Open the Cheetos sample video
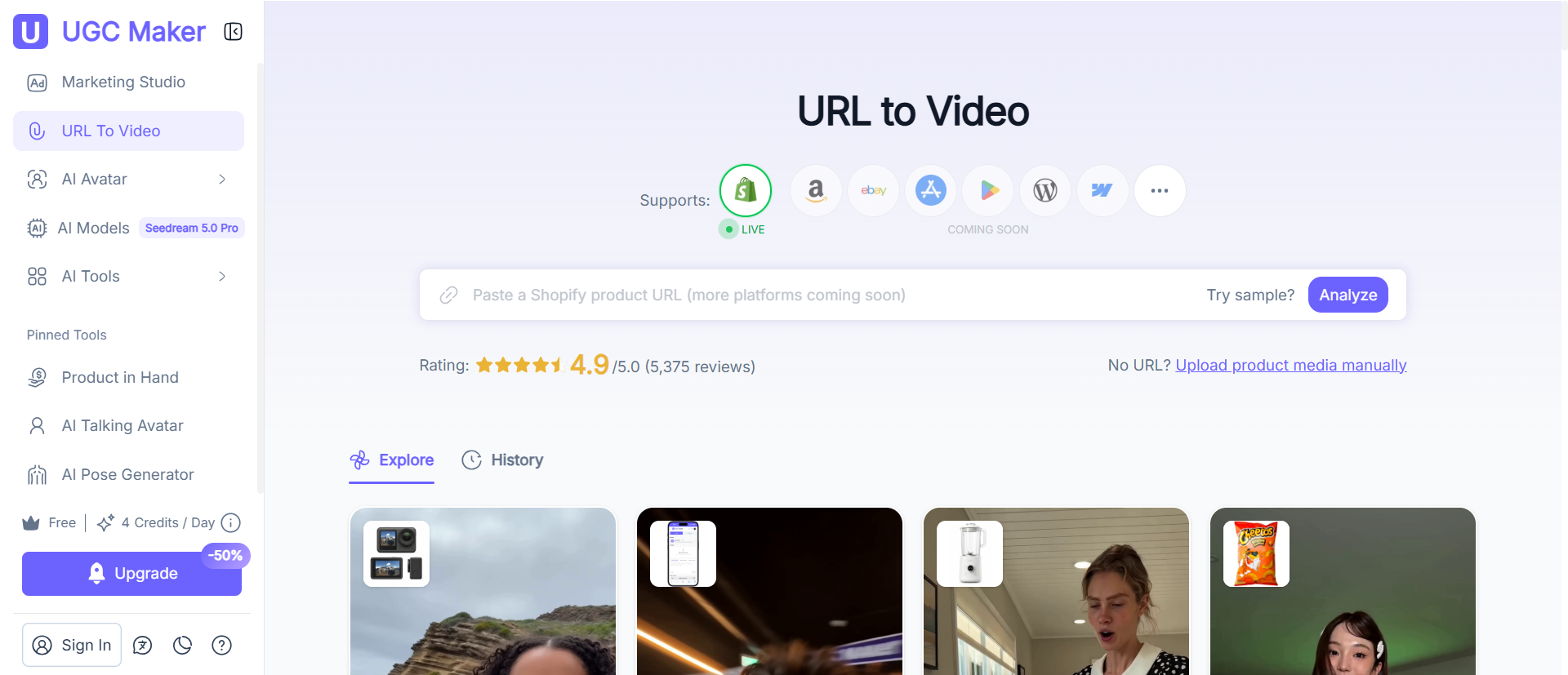 tap(1343, 592)
